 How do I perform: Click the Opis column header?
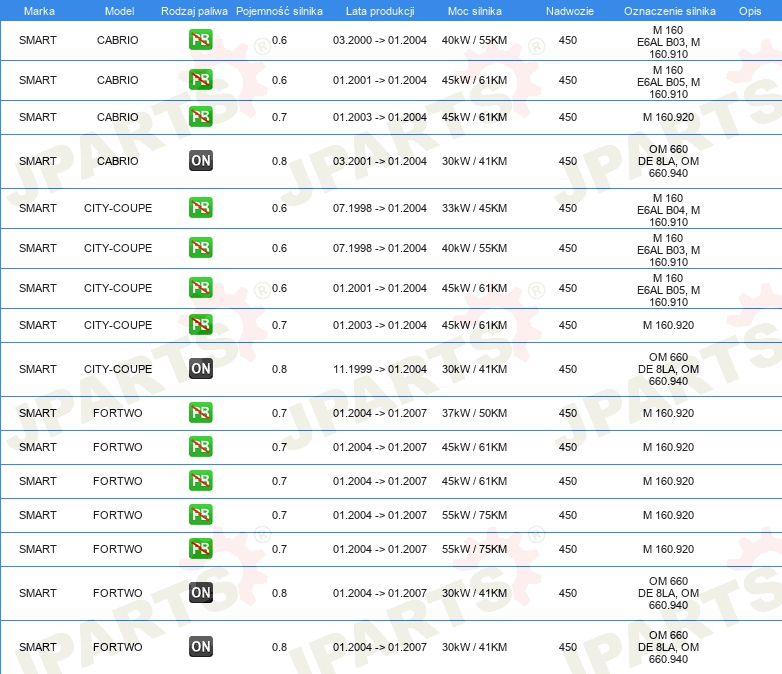(x=750, y=11)
